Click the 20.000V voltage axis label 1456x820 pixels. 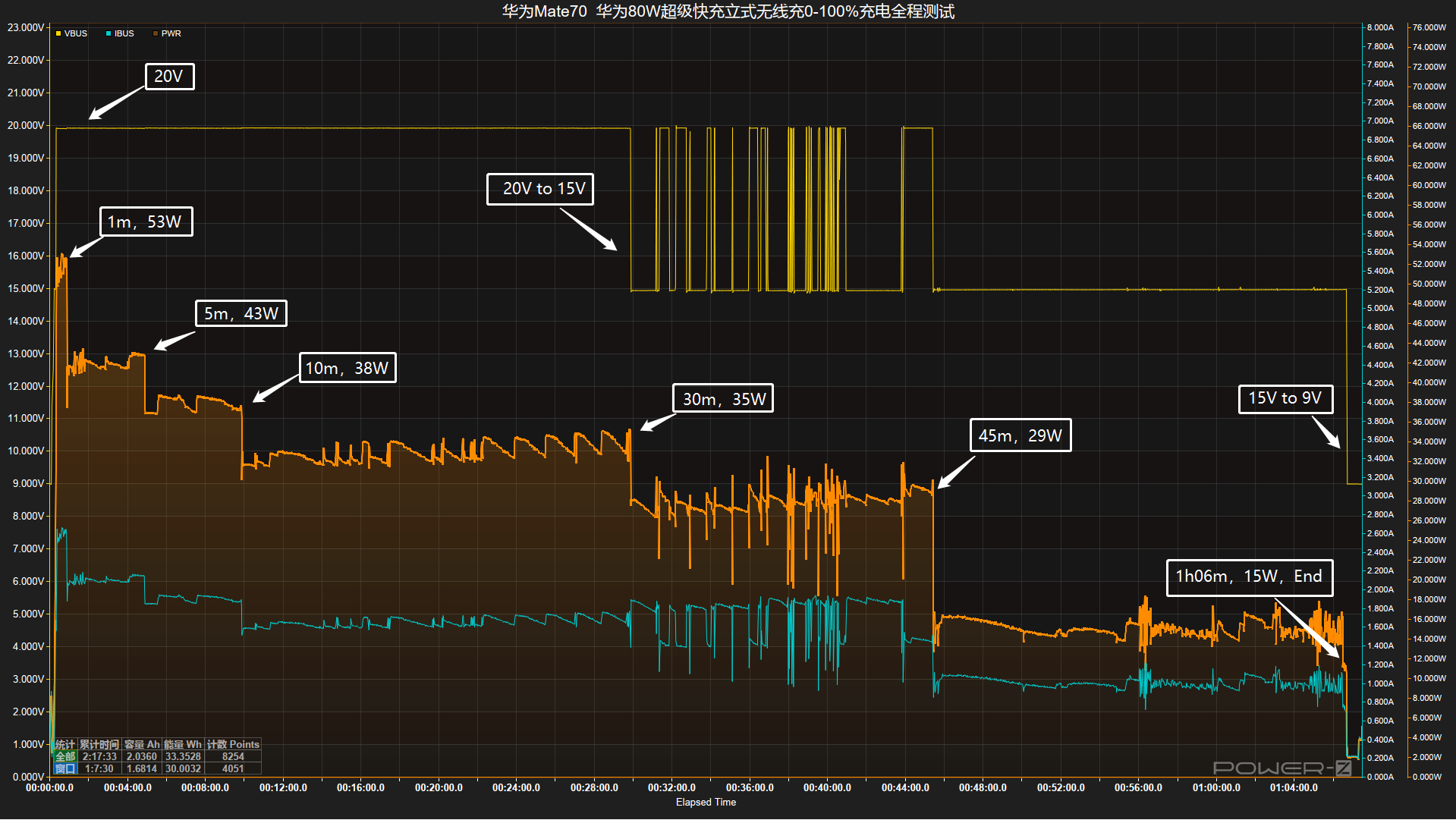26,125
